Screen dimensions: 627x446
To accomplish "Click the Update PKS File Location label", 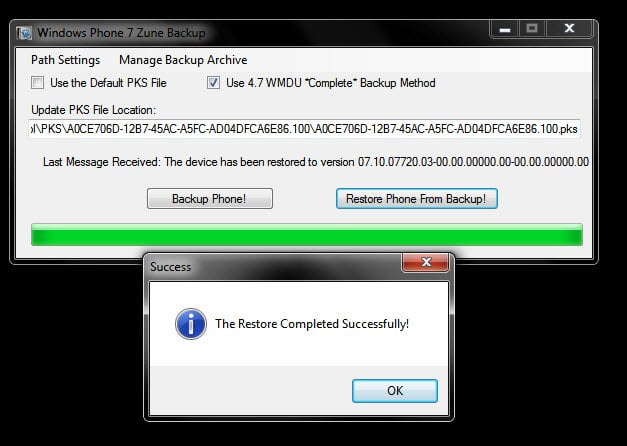I will [x=94, y=110].
